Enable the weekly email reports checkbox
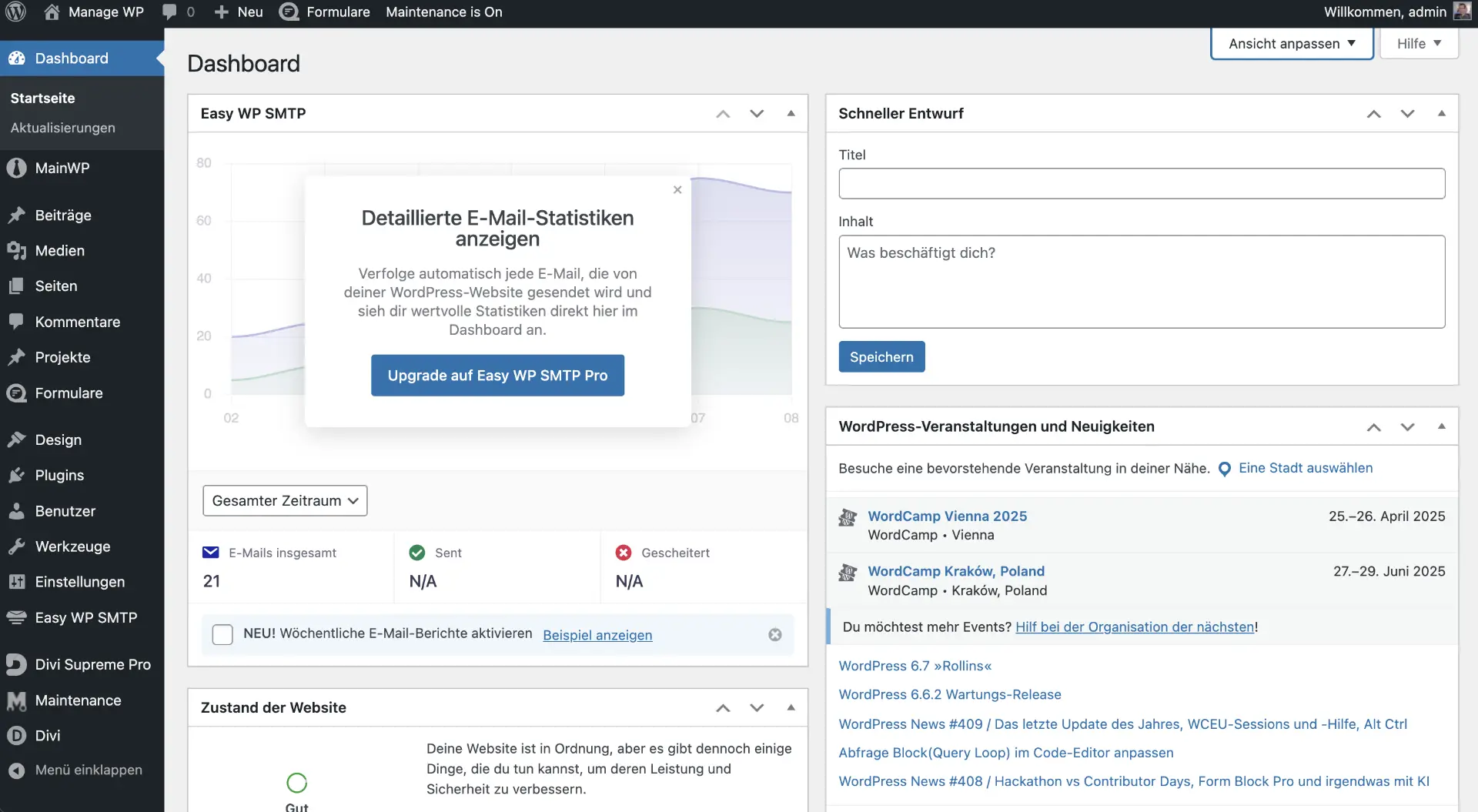The height and width of the screenshot is (812, 1478). pos(222,634)
